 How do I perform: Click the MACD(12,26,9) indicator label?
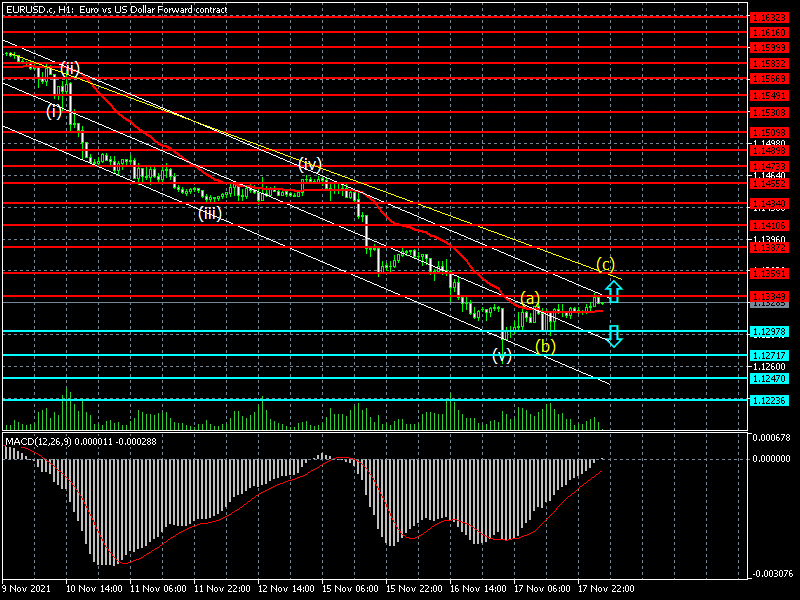point(82,441)
